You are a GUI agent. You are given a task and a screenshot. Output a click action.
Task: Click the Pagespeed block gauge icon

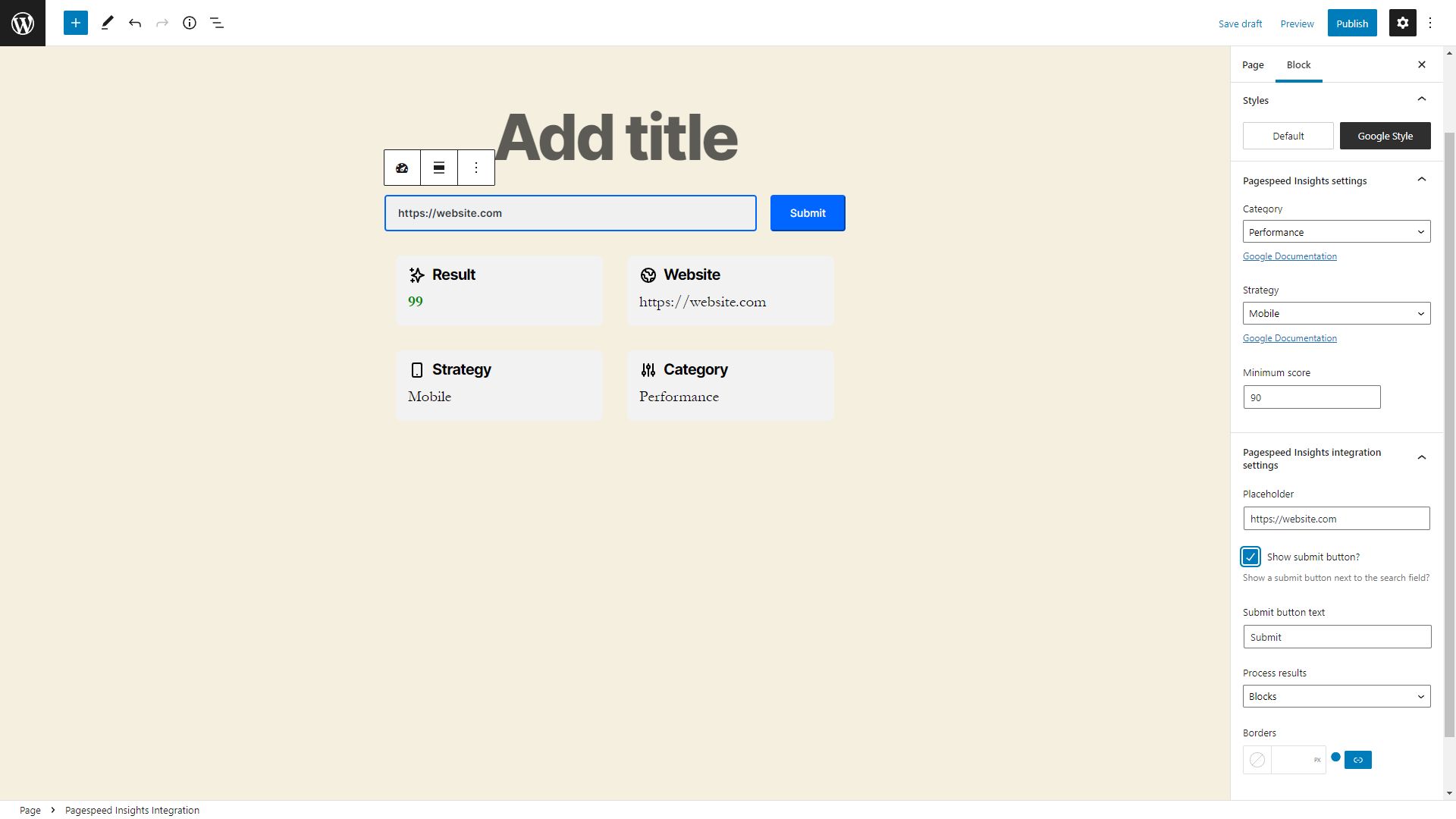coord(402,168)
